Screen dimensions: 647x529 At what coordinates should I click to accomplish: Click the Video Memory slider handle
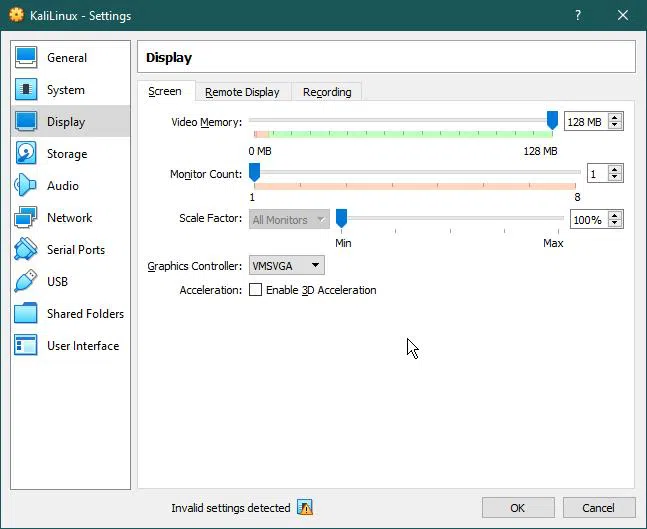552,120
